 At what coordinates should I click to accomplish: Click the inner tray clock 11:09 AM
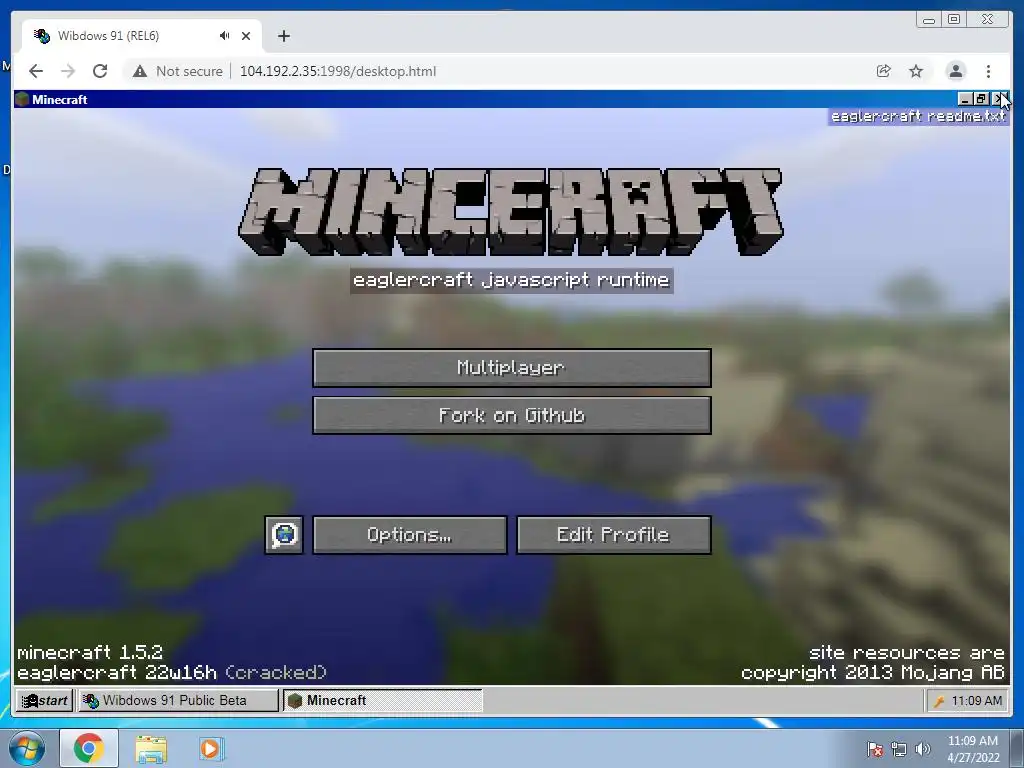click(976, 701)
